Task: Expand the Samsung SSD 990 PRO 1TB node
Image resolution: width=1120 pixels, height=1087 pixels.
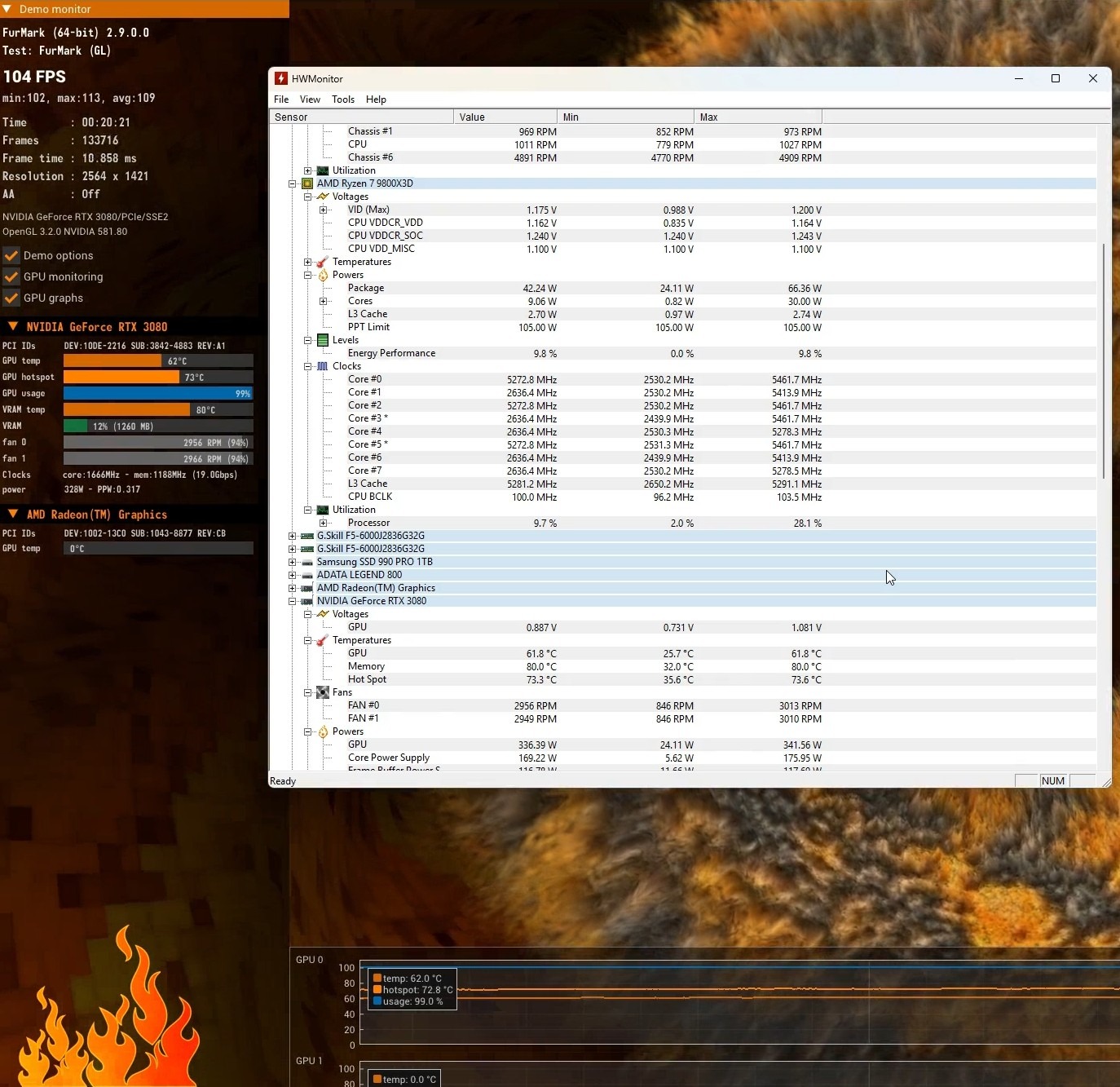Action: (293, 562)
